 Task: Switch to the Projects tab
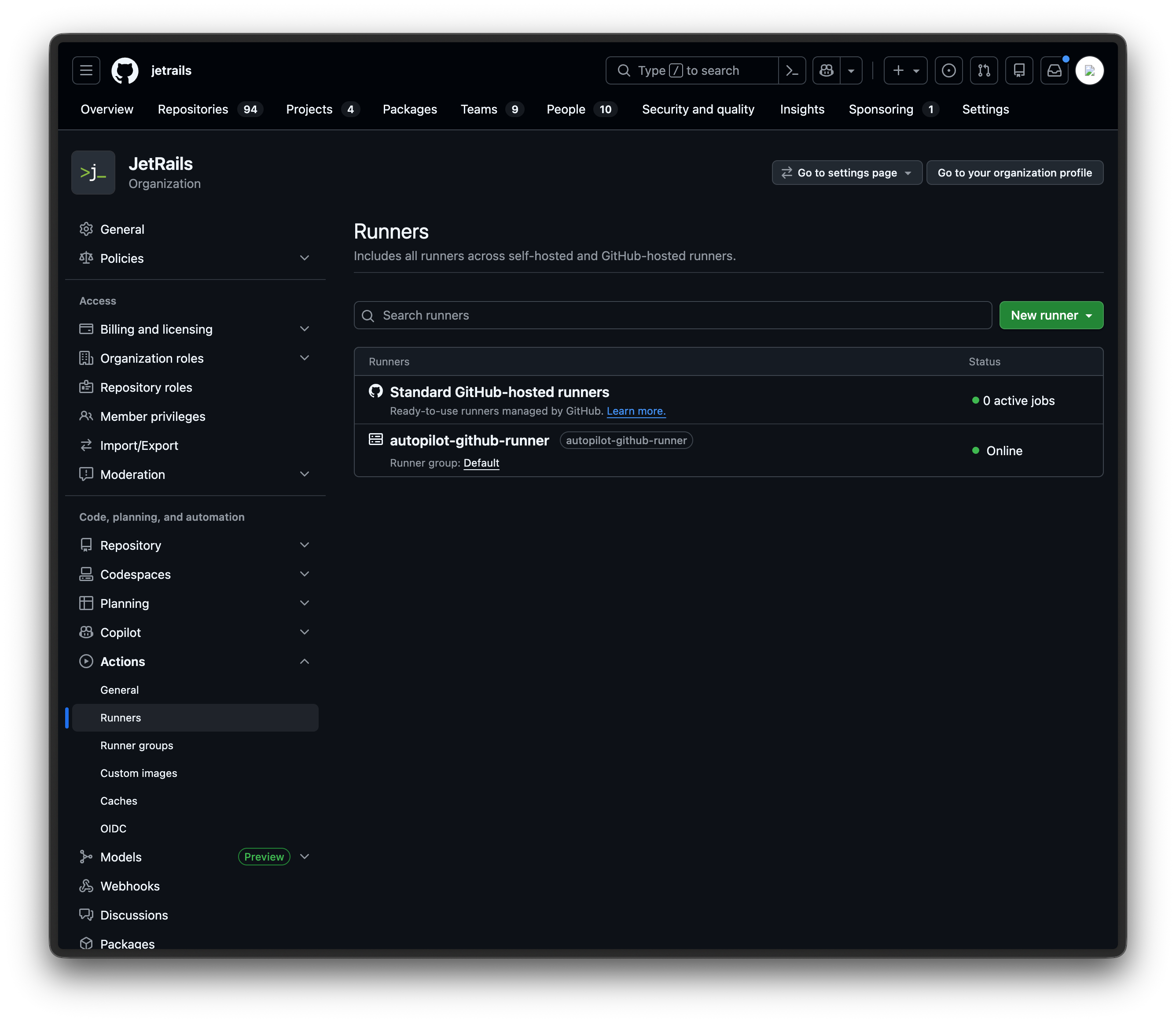[323, 109]
